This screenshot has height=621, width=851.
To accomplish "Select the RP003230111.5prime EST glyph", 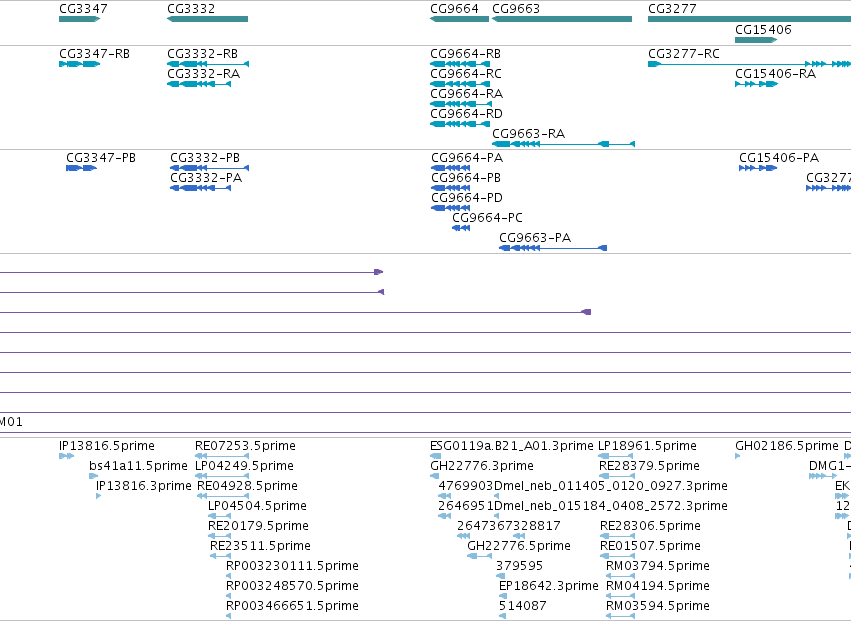I will 228,576.
